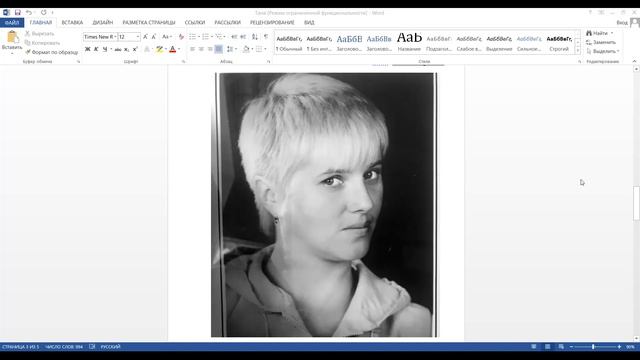
Task: Click the sort icon
Action: tap(255, 37)
